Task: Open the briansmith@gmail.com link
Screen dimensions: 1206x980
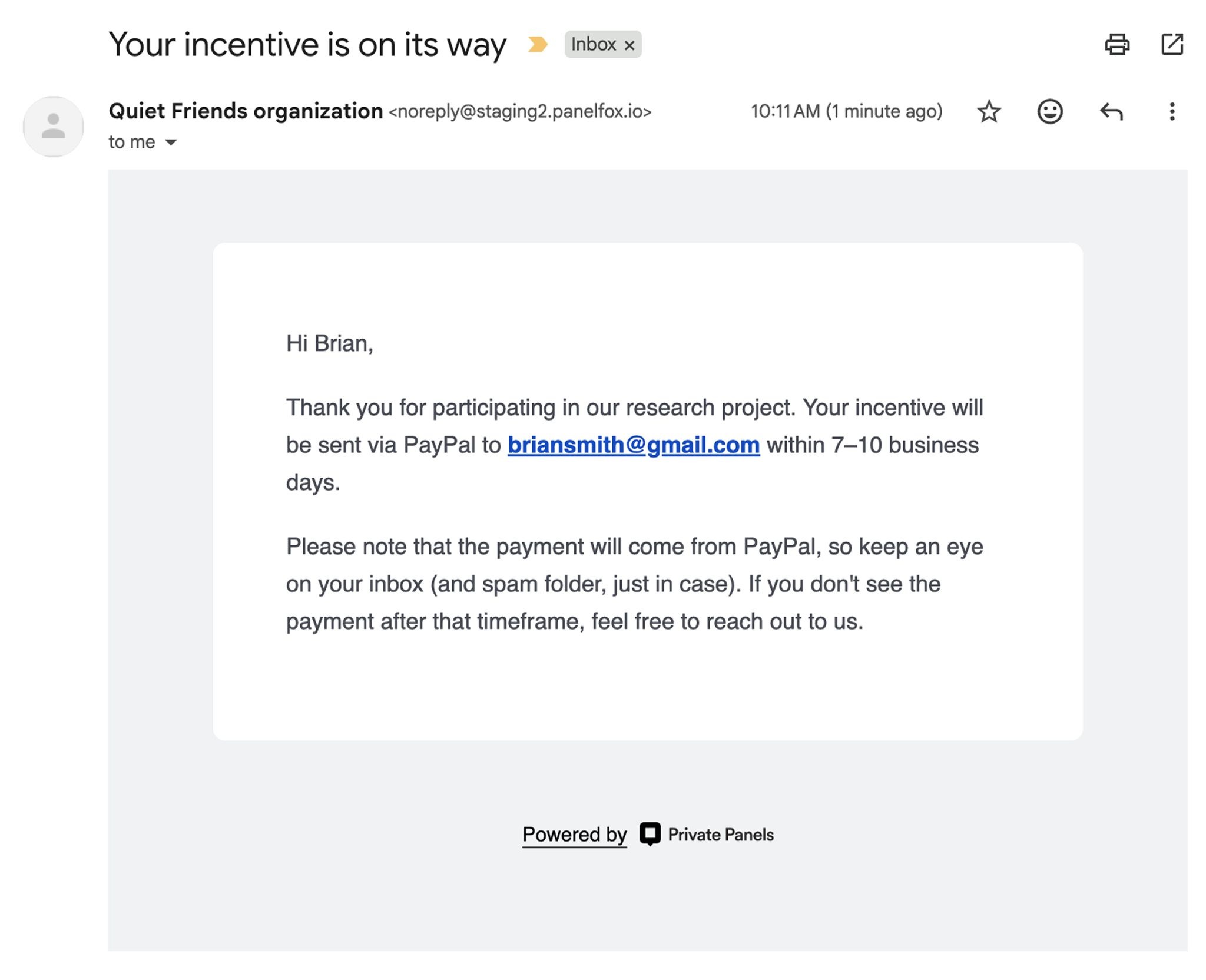Action: [x=634, y=445]
